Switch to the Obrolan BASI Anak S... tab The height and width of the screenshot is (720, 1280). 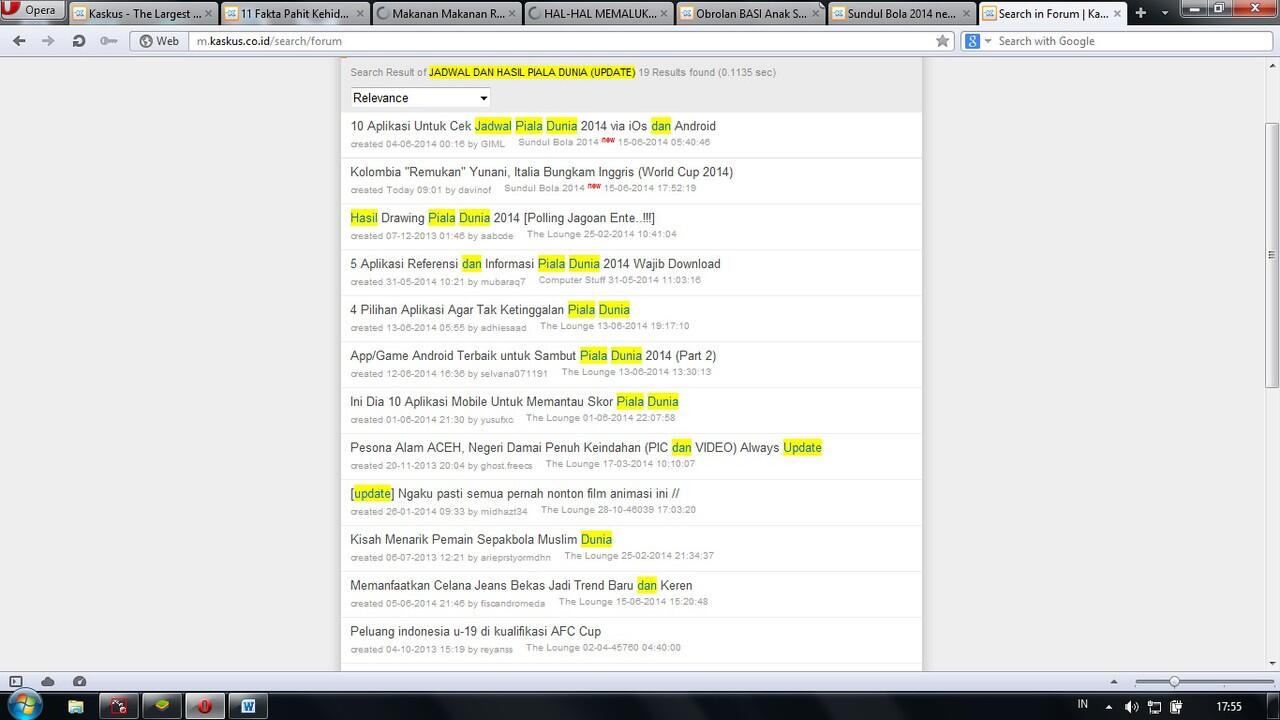coord(751,14)
